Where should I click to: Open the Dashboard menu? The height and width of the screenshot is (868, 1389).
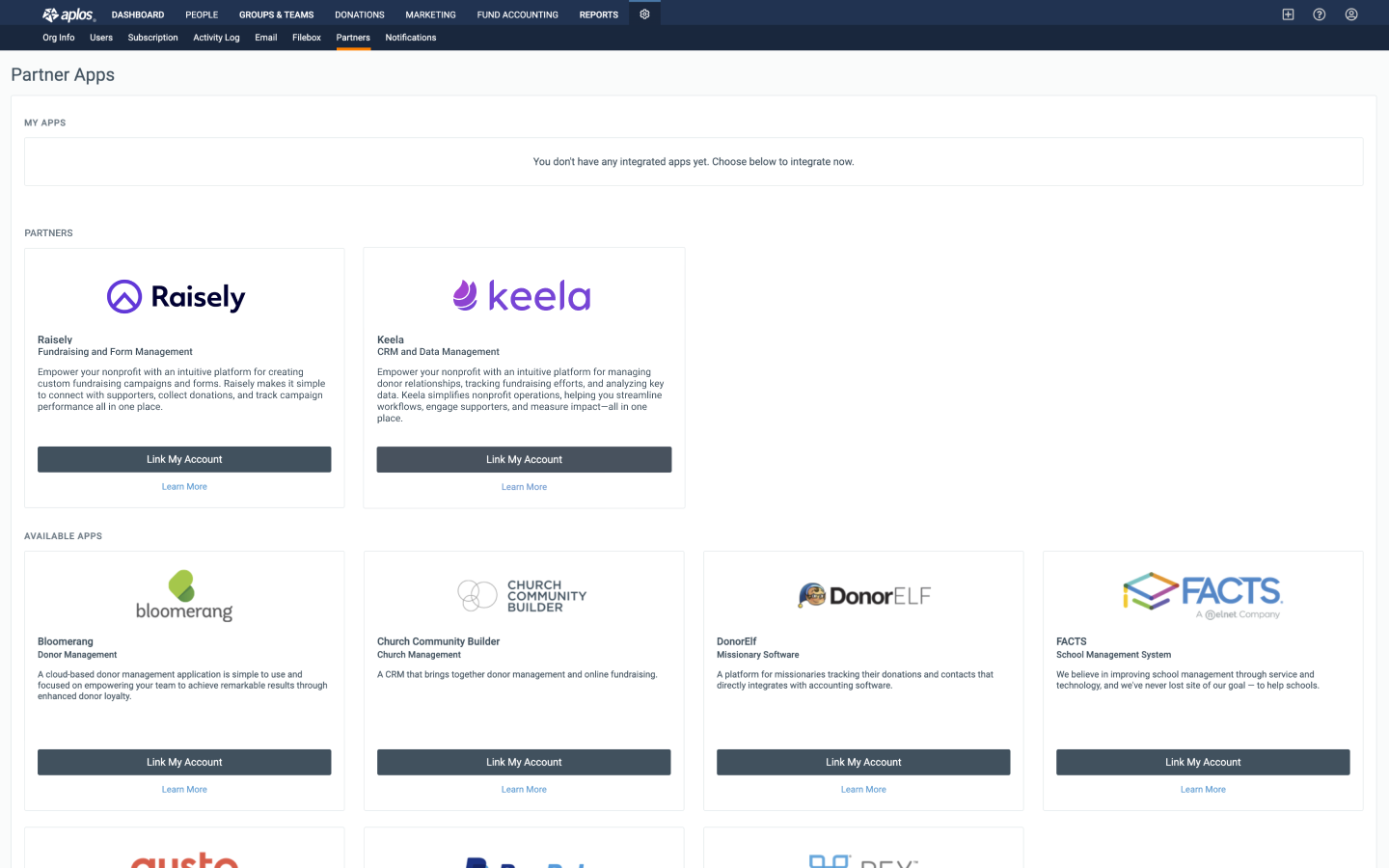(x=138, y=14)
